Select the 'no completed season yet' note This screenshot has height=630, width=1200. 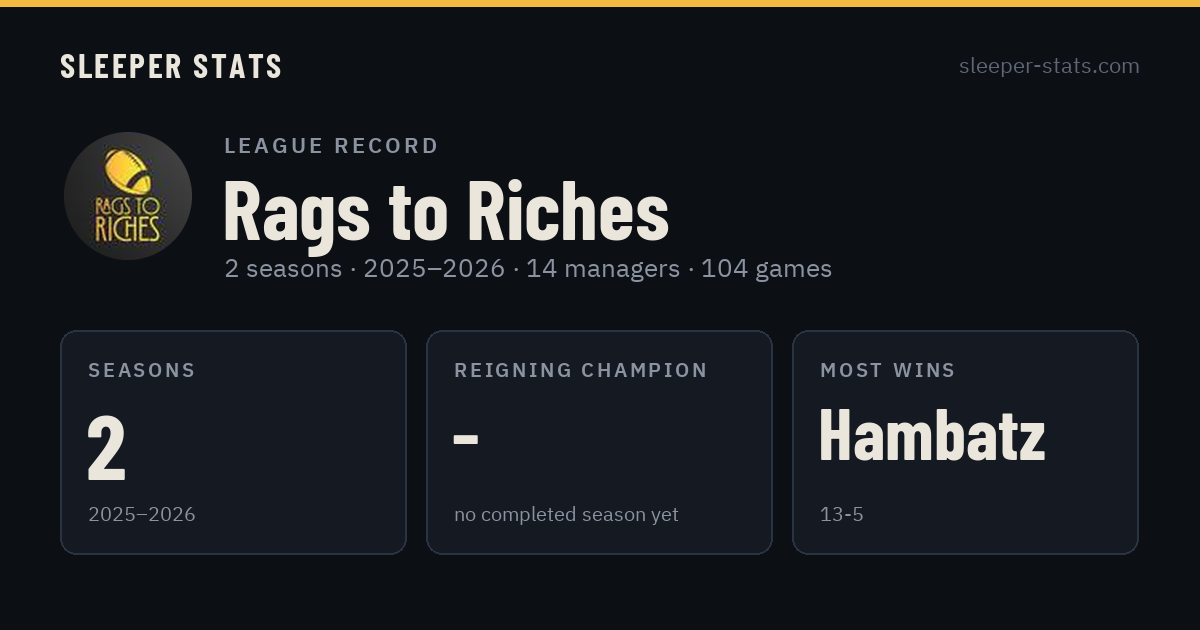click(x=566, y=514)
